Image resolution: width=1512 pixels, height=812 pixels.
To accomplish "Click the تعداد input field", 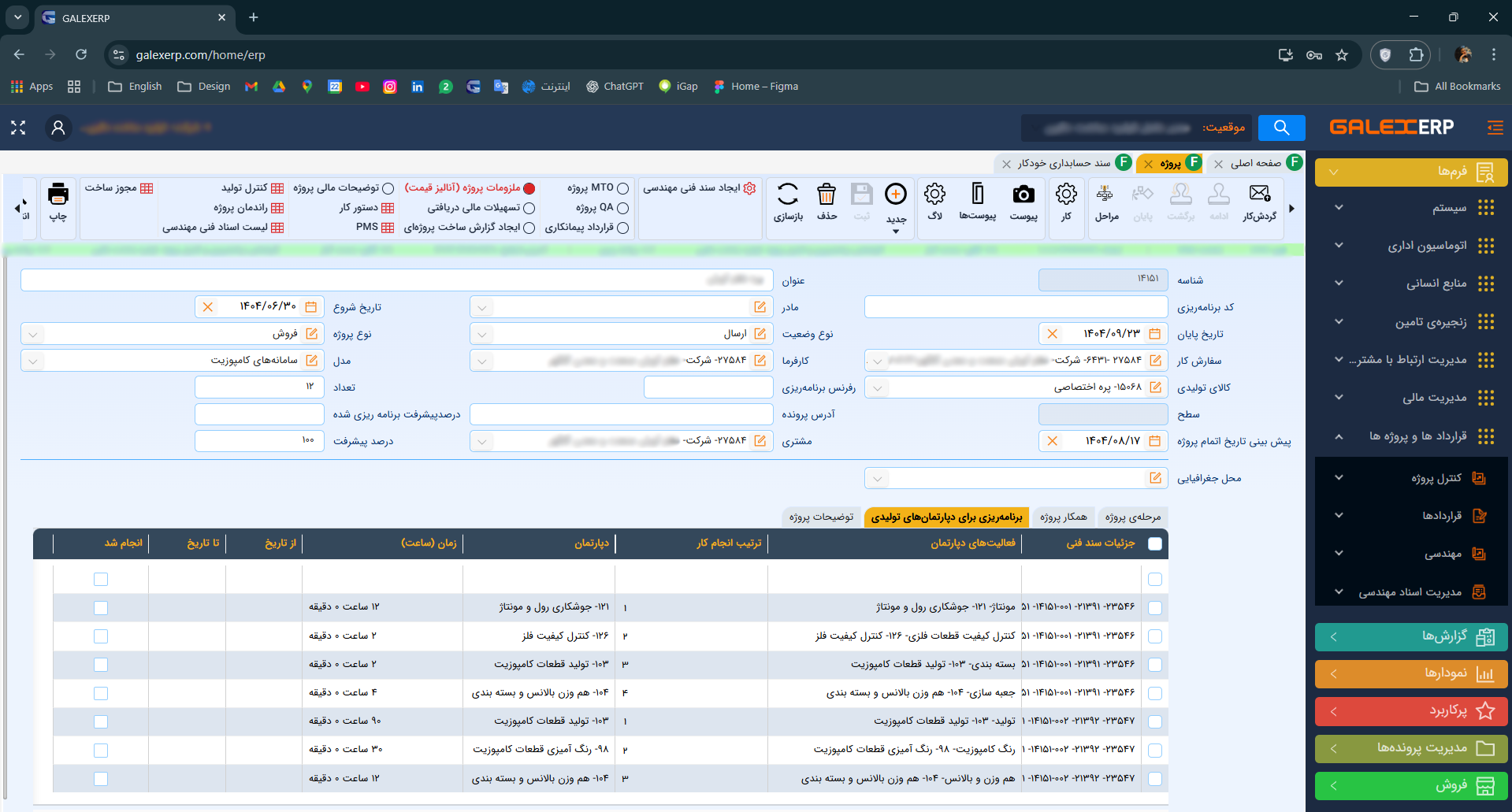I will point(259,387).
